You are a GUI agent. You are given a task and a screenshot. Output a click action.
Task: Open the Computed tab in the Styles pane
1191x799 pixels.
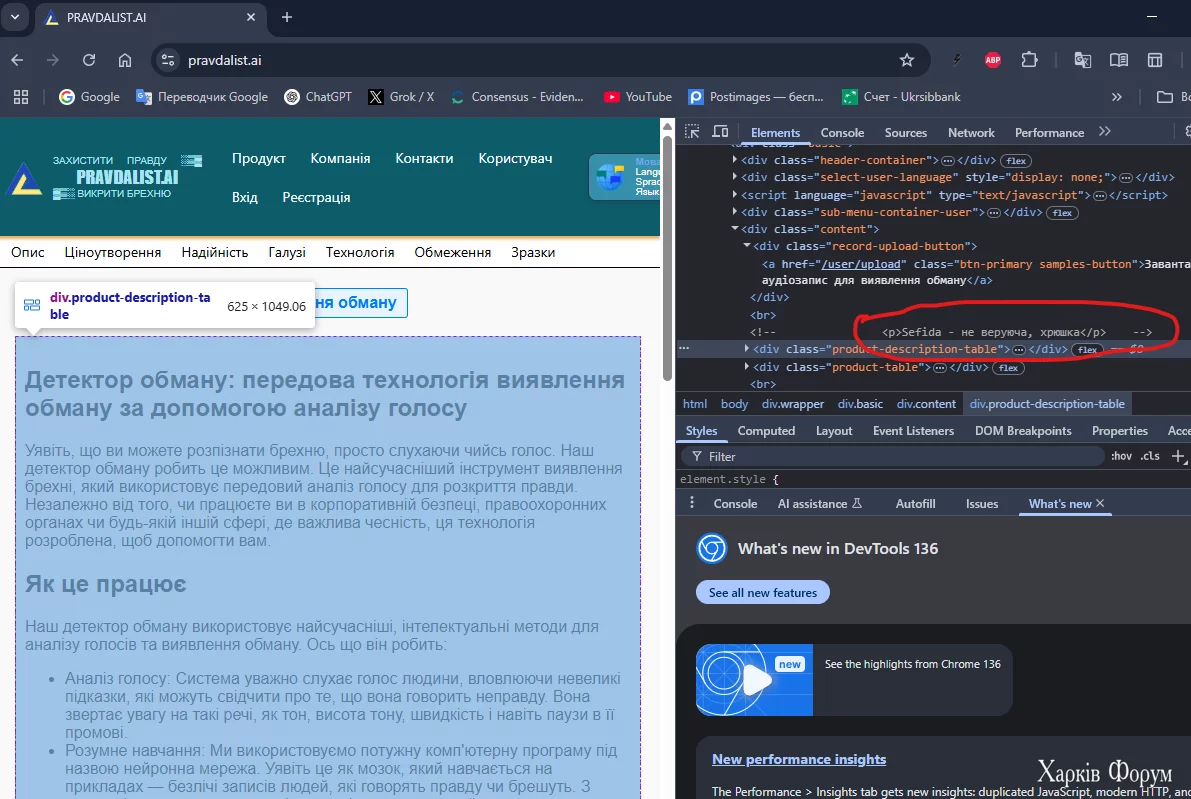(766, 430)
